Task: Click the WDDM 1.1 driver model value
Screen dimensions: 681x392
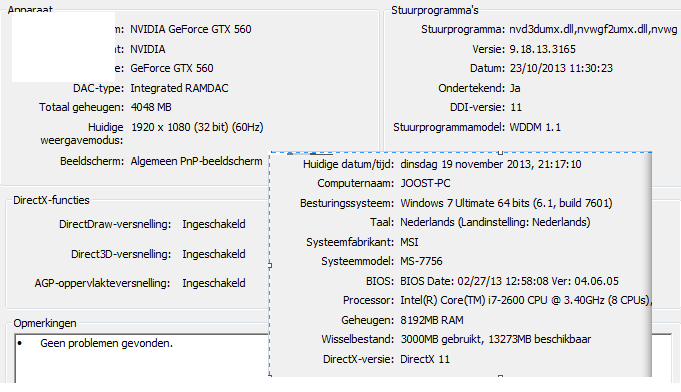Action: pos(535,127)
